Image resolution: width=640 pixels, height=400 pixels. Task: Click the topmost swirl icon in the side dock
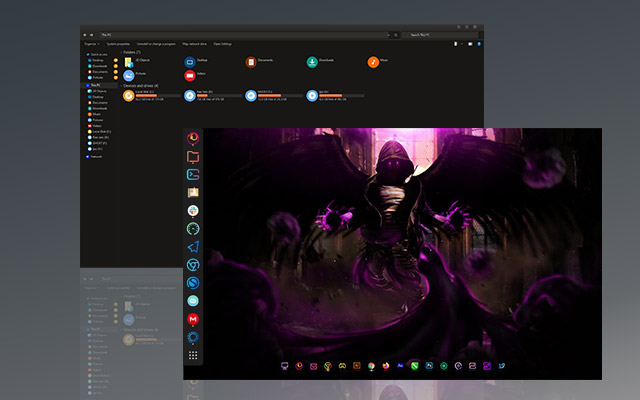[x=193, y=138]
